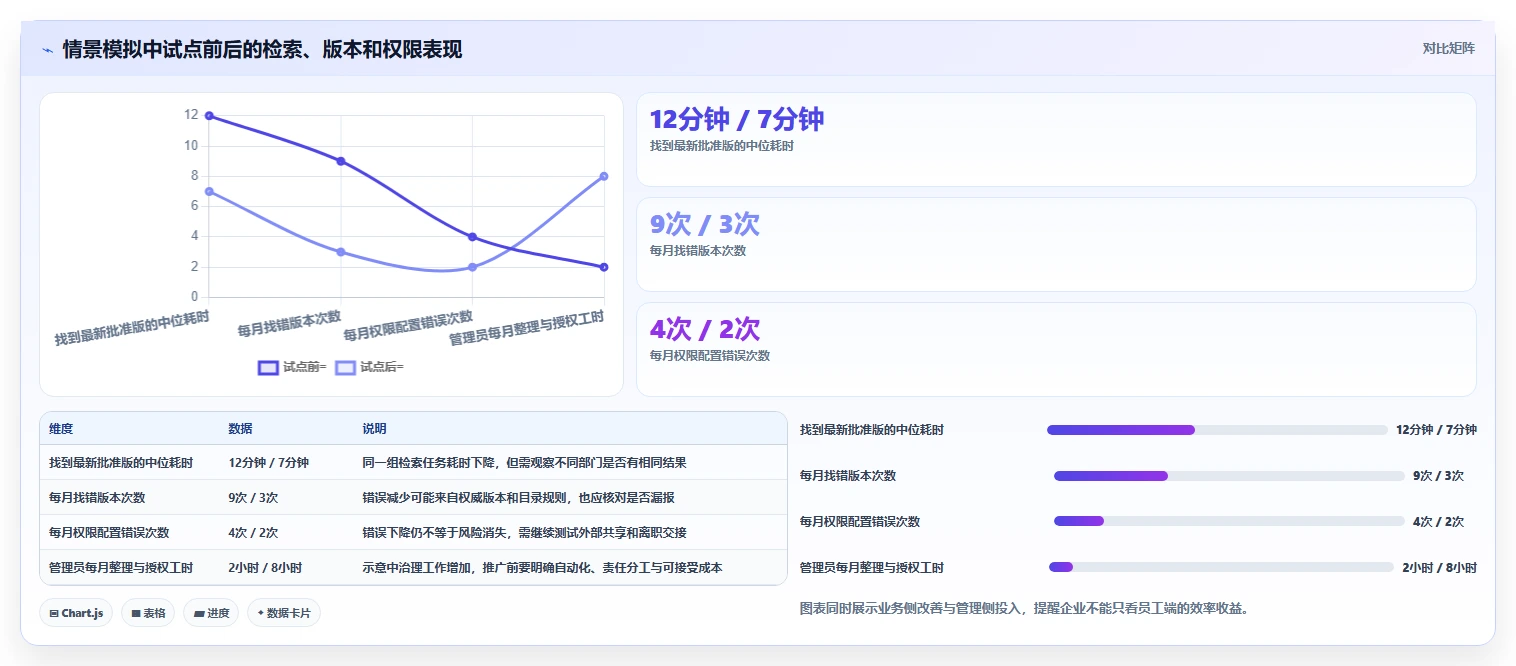Screen dimensions: 1516x666
Task: Select the 试点后 point at value 8
Action: [x=604, y=176]
